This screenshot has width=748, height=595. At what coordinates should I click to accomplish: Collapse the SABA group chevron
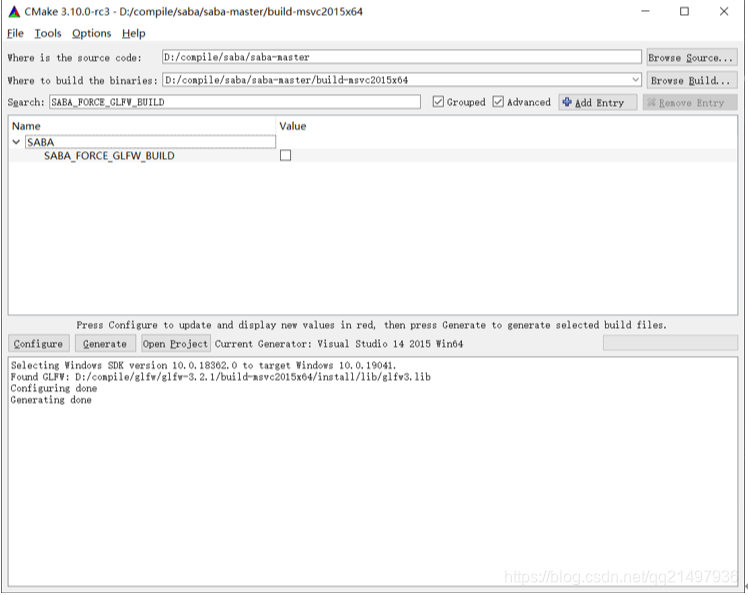pyautogui.click(x=16, y=142)
